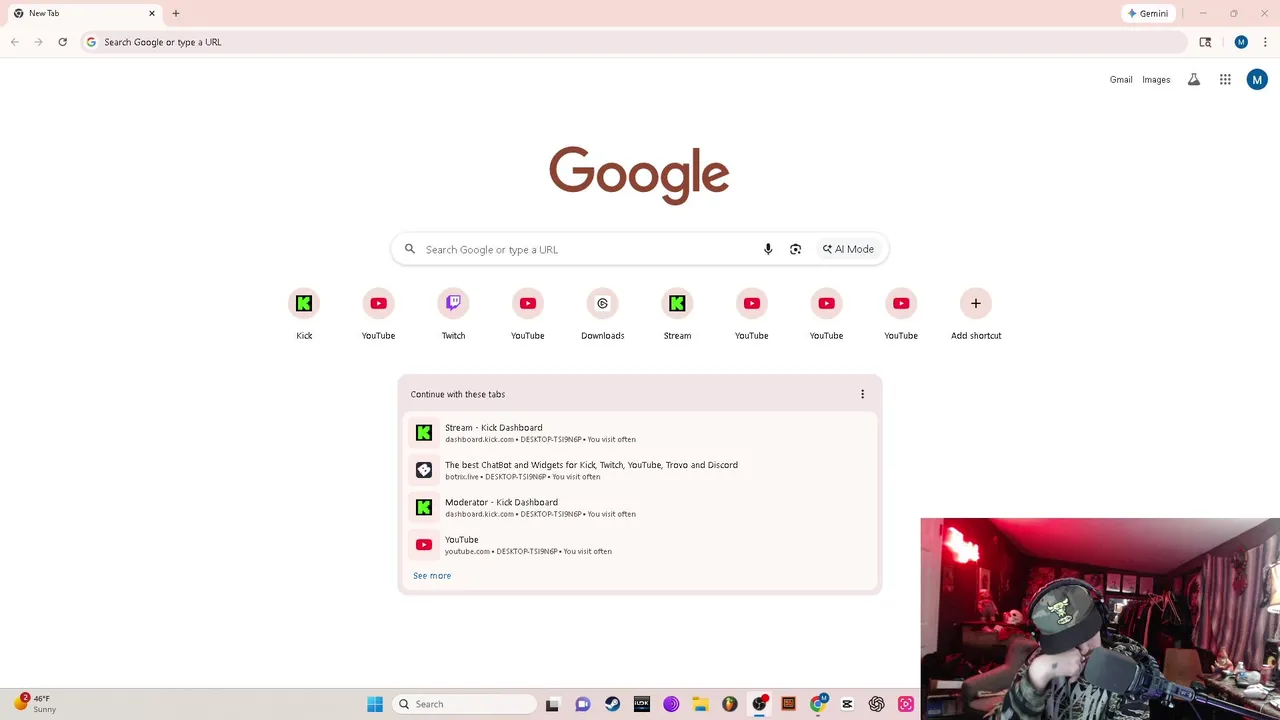Click the Chrome icon on the taskbar
Image resolution: width=1280 pixels, height=720 pixels.
818,704
